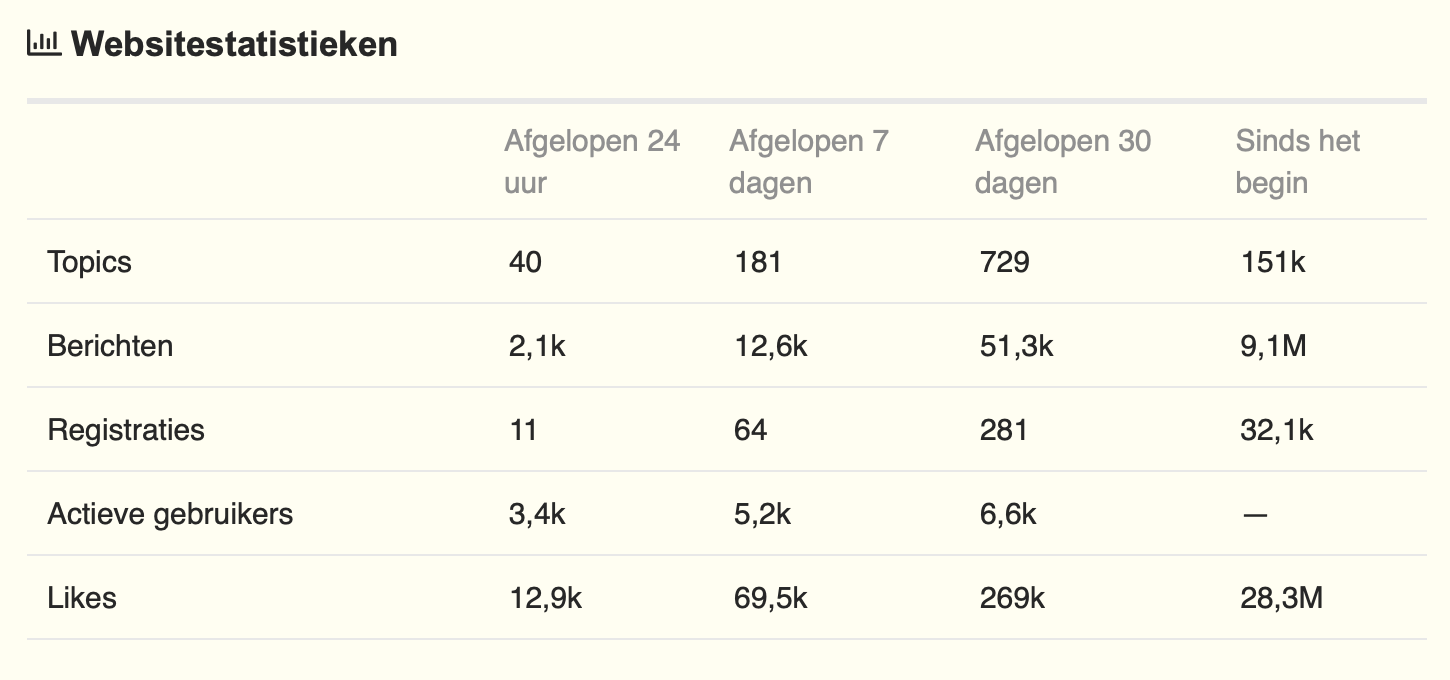Select the Afgelopen 30 dagen column header

coord(1062,162)
